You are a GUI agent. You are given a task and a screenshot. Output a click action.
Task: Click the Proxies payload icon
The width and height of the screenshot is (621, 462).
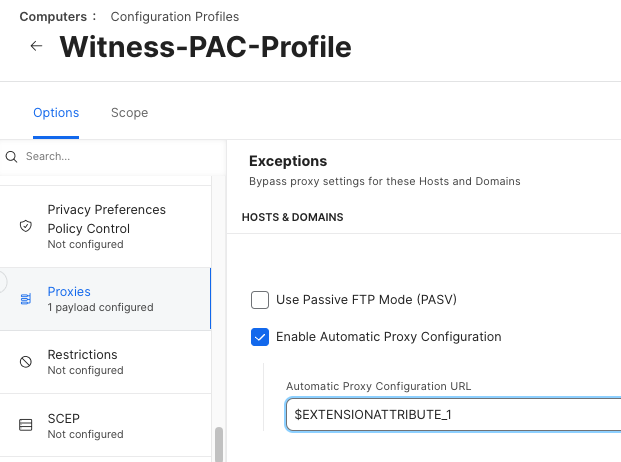pyautogui.click(x=26, y=299)
